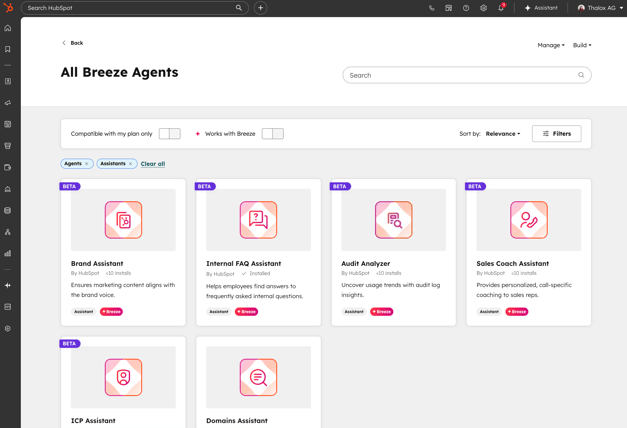Click the database icon in sidebar

point(8,210)
